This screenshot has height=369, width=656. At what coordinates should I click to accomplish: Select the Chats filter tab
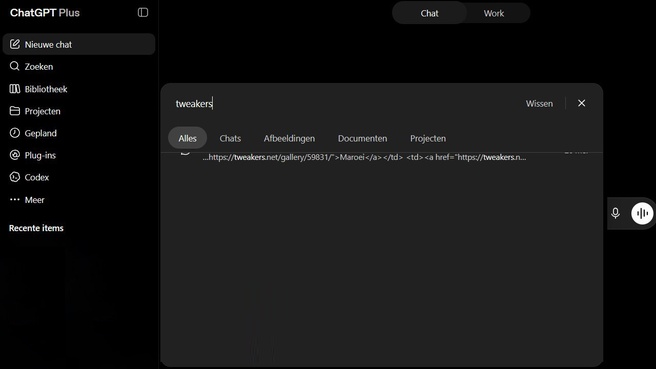click(x=230, y=138)
